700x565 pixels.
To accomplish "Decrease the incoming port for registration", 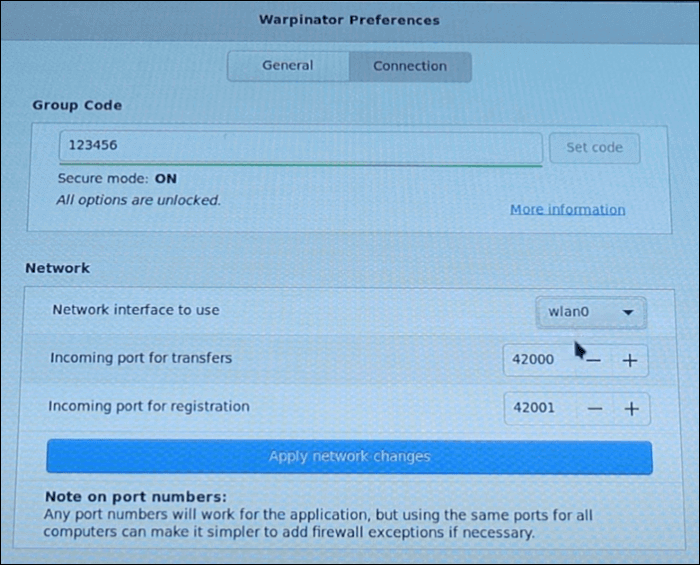I will click(595, 409).
